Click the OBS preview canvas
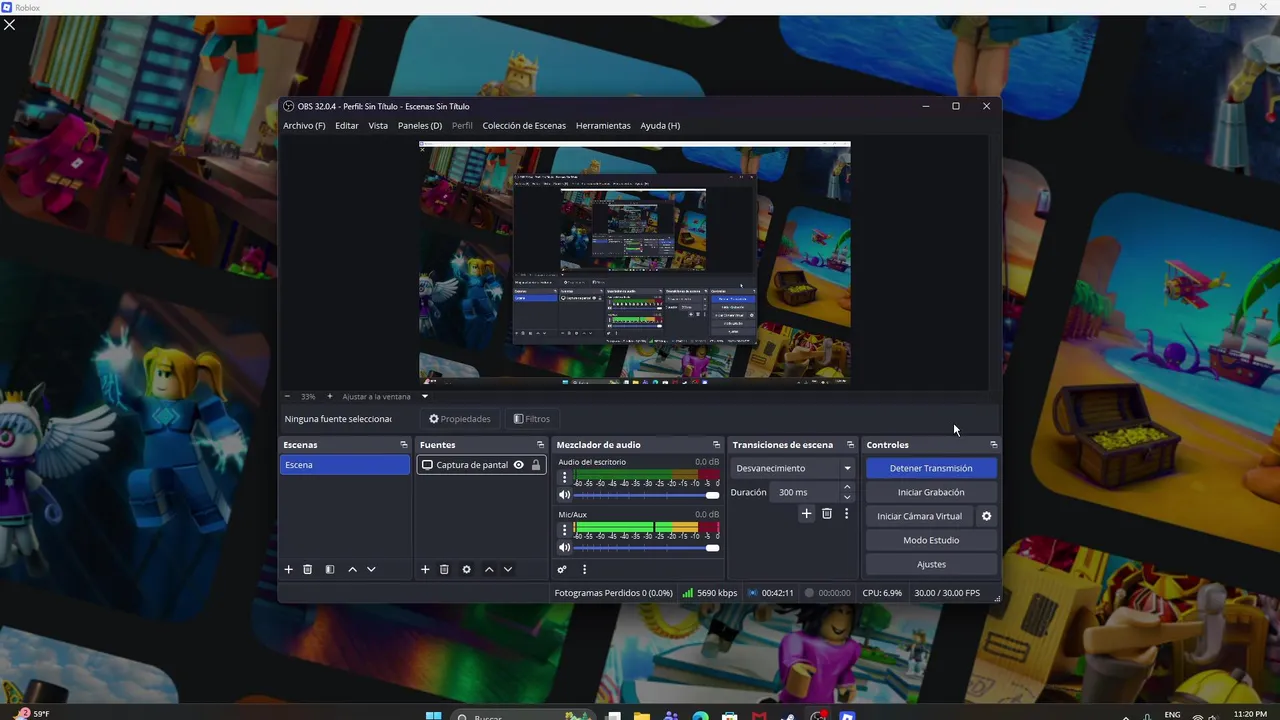The height and width of the screenshot is (720, 1280). 634,263
